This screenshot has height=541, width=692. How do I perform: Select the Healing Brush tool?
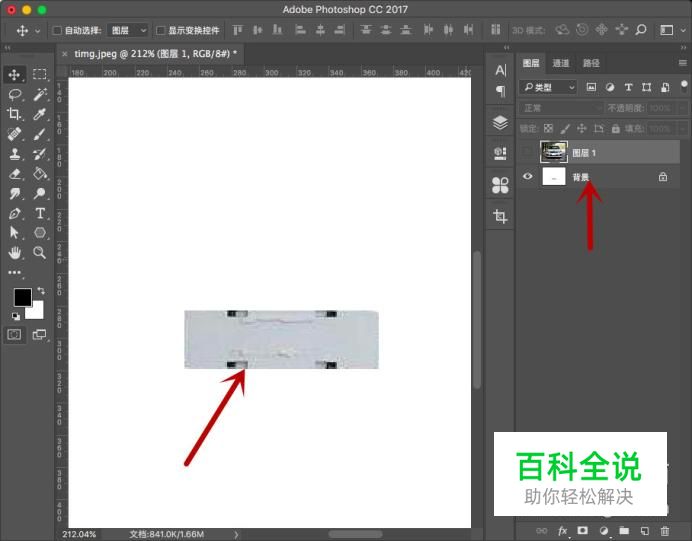point(15,134)
